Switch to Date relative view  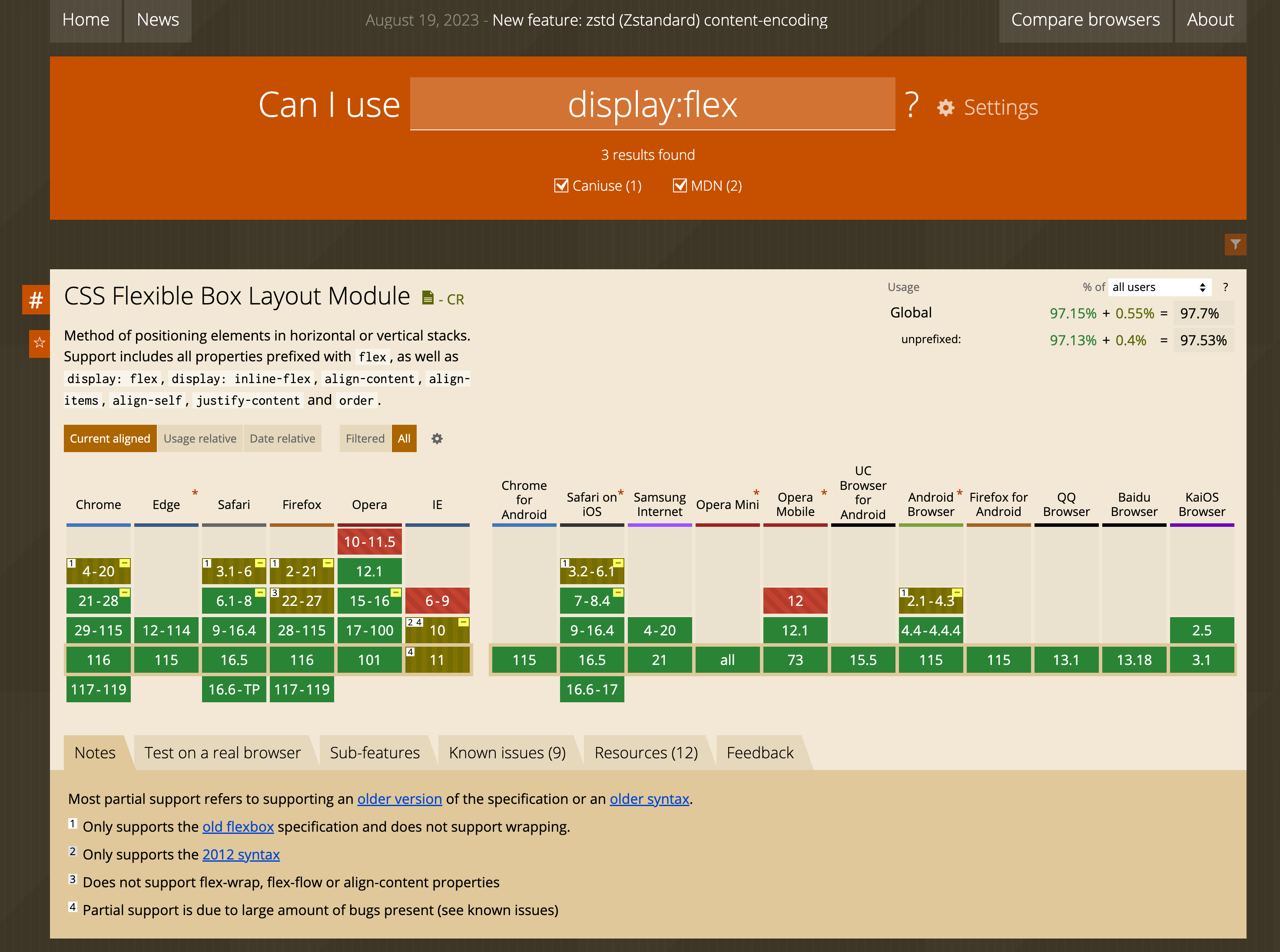(x=282, y=439)
